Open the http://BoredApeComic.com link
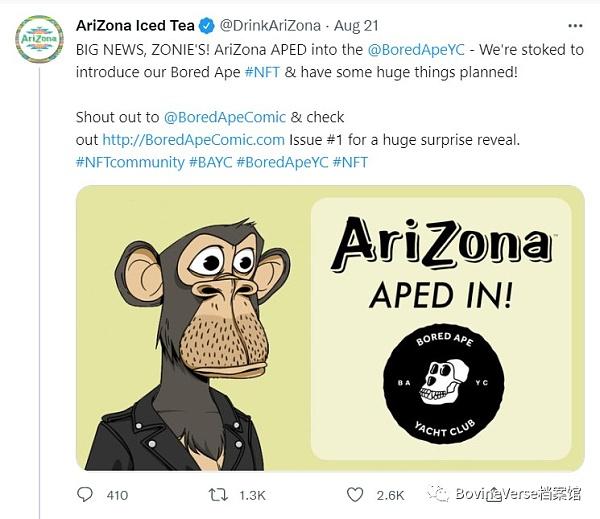The width and height of the screenshot is (600, 519). click(x=194, y=140)
